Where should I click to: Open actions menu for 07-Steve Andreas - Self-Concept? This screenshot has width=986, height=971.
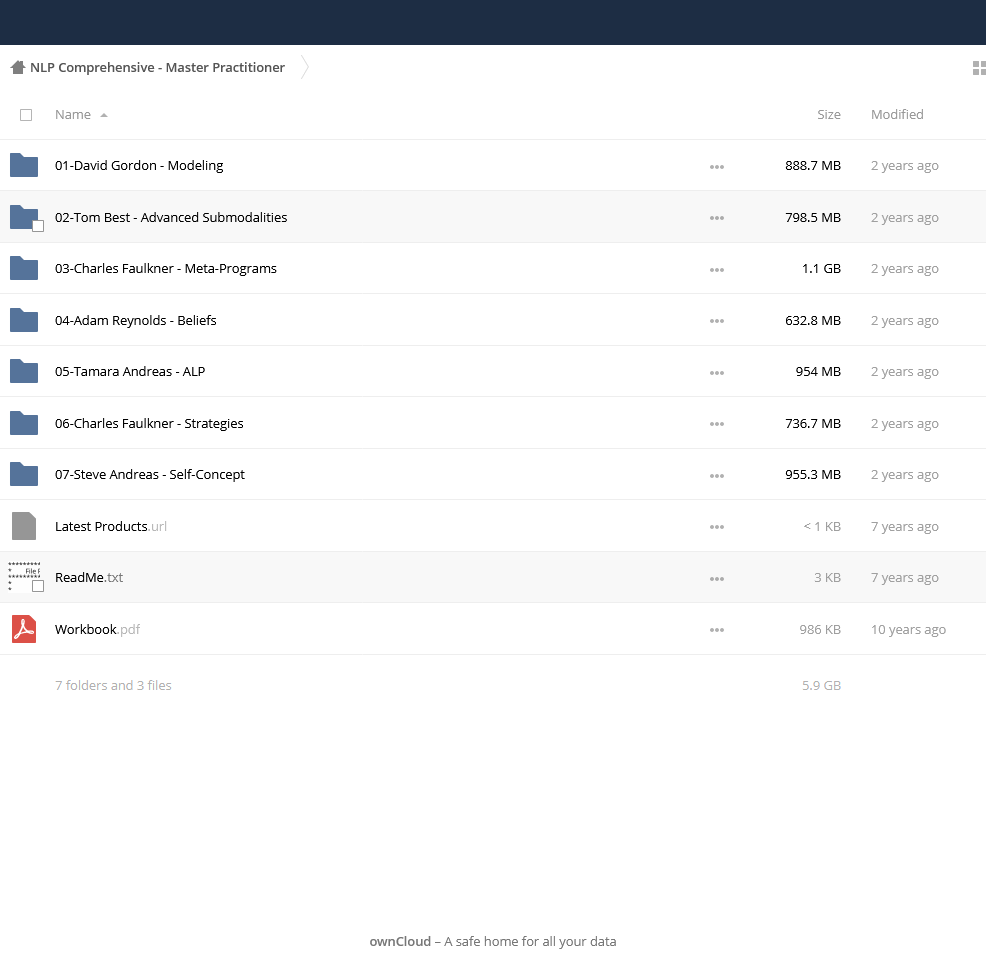(717, 476)
